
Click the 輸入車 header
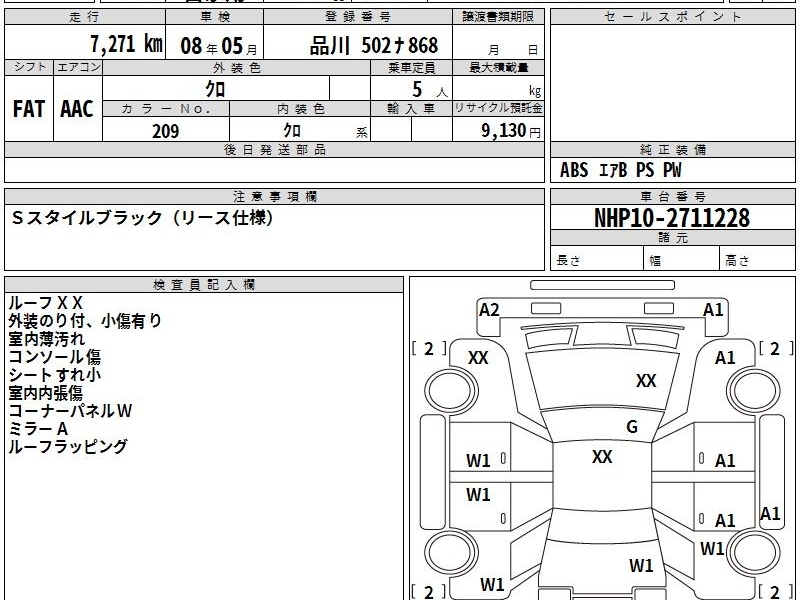[411, 109]
